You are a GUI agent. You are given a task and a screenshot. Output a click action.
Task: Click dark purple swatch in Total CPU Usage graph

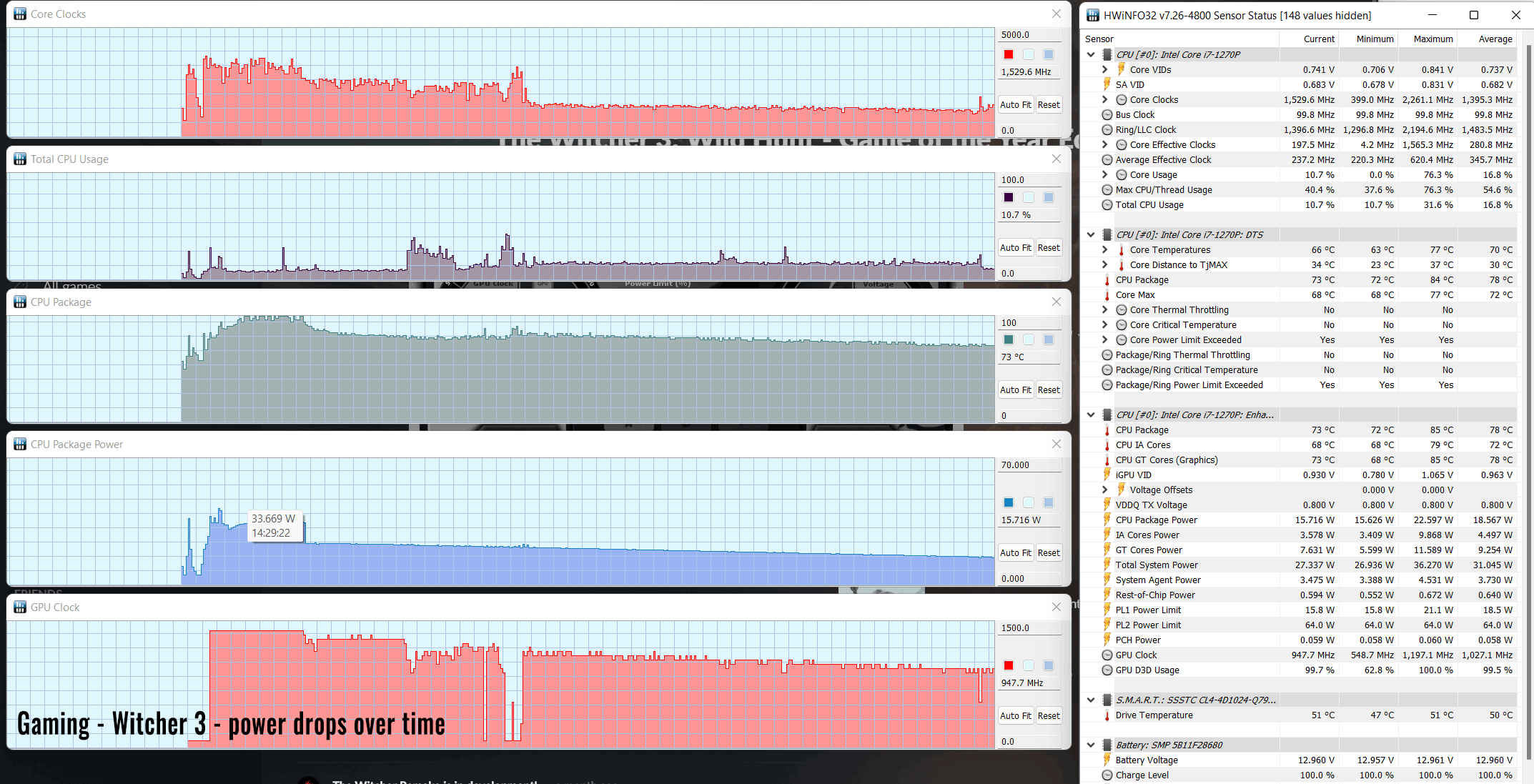[1009, 197]
